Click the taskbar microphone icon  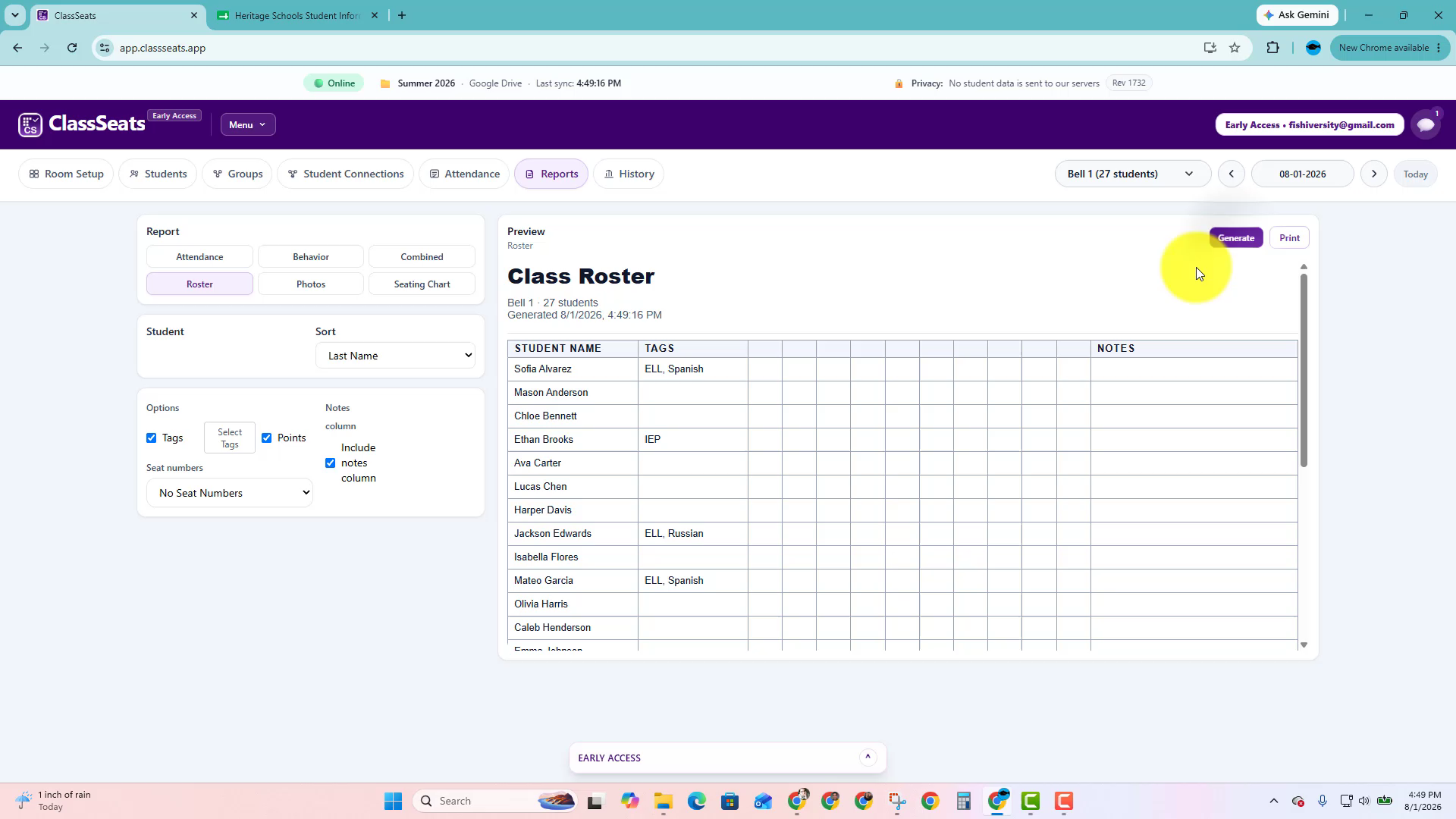click(x=1322, y=801)
